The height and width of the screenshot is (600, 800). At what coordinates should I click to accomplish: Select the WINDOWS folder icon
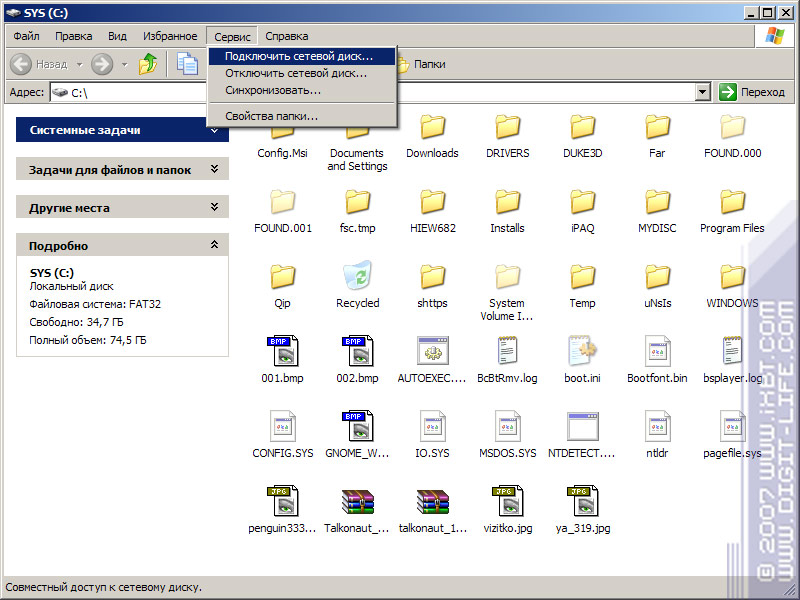pyautogui.click(x=732, y=277)
